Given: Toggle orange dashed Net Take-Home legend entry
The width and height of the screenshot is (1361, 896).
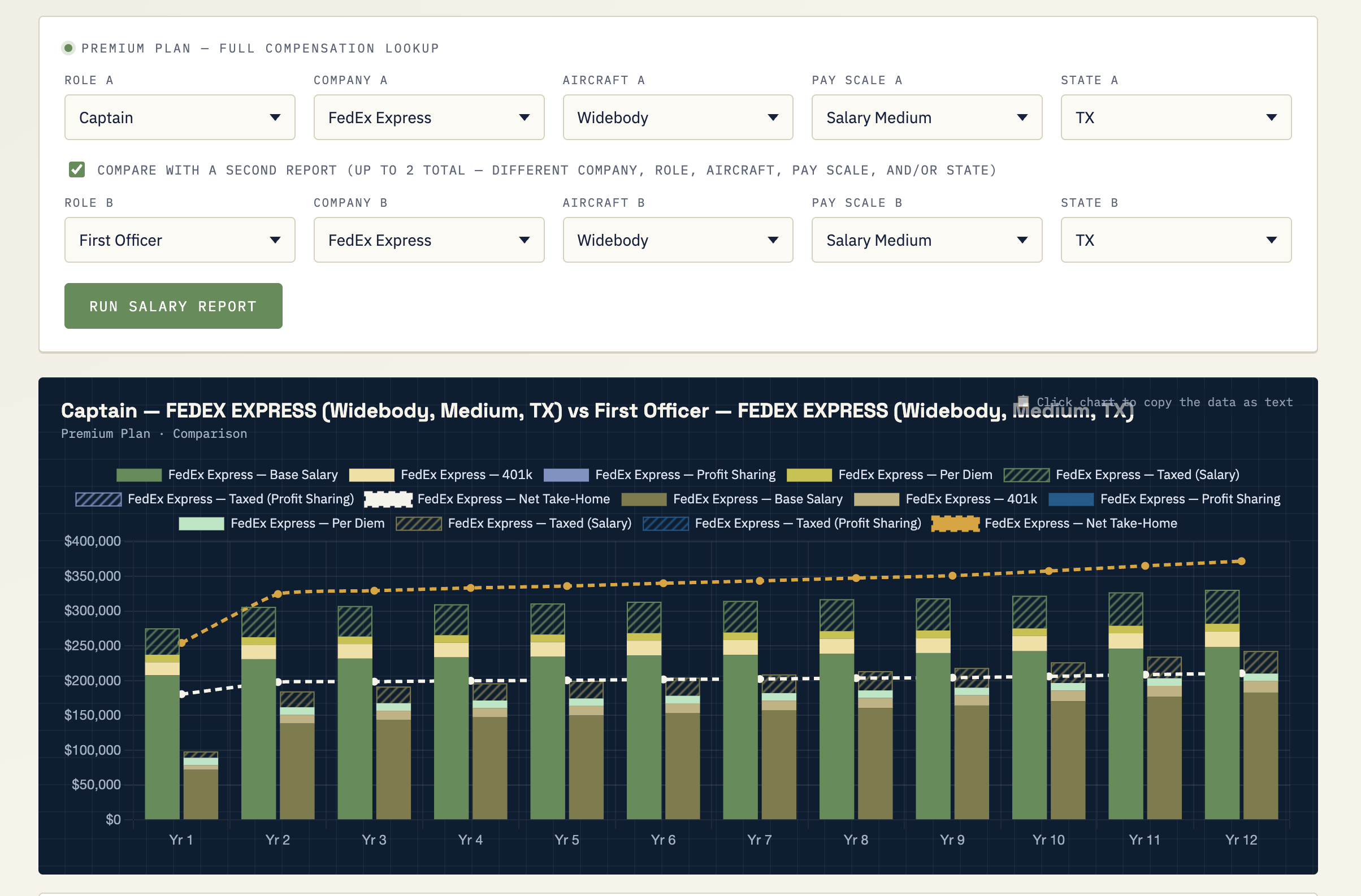Looking at the screenshot, I should [1055, 524].
